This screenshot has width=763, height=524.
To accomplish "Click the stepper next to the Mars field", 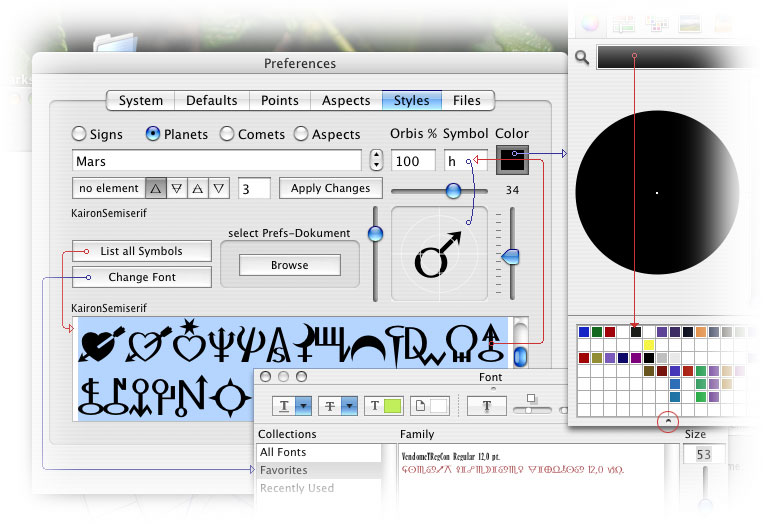I will [x=376, y=160].
